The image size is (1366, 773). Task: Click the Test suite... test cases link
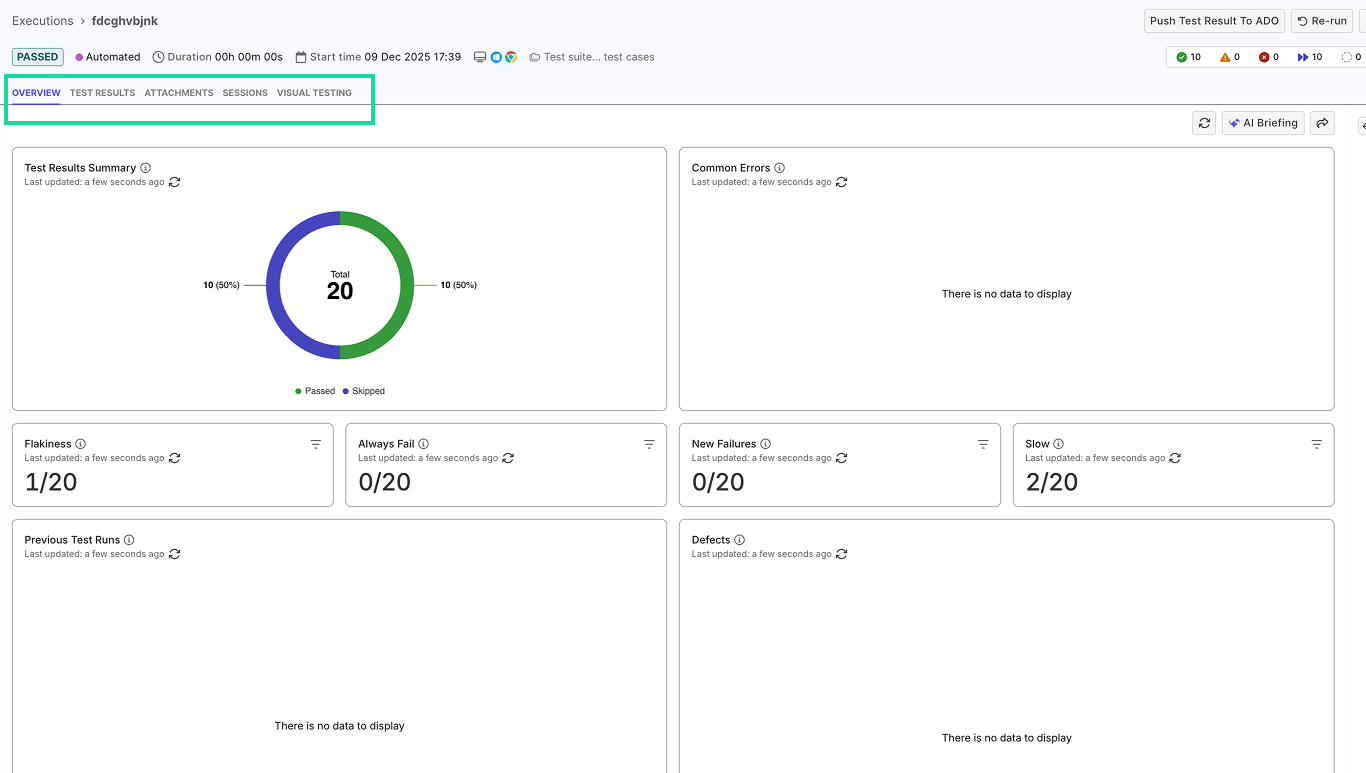pos(592,57)
